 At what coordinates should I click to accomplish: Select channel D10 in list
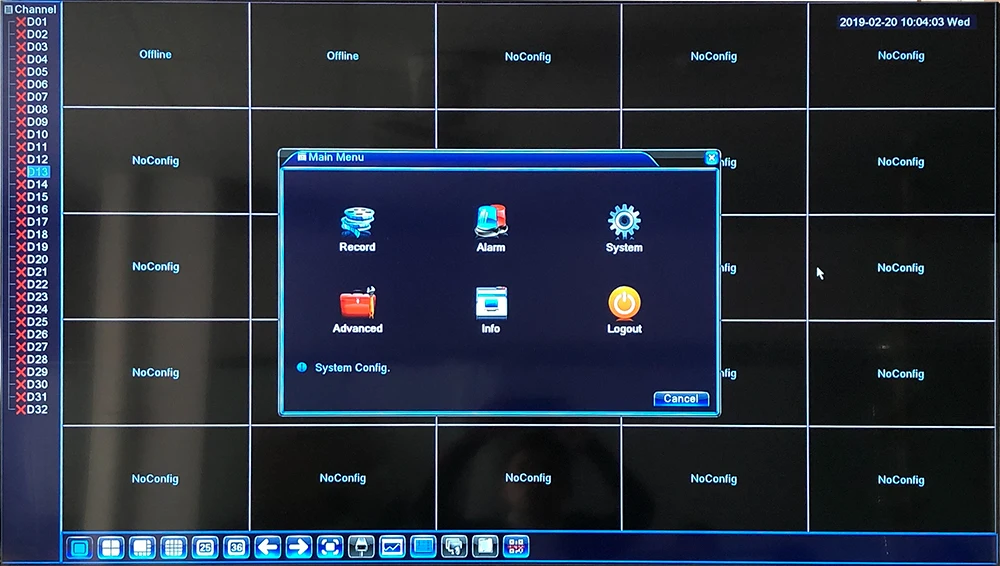(37, 134)
